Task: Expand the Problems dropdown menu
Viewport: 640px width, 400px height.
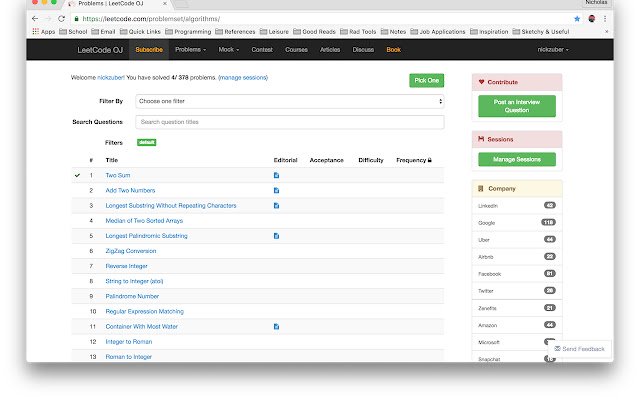Action: coord(190,49)
